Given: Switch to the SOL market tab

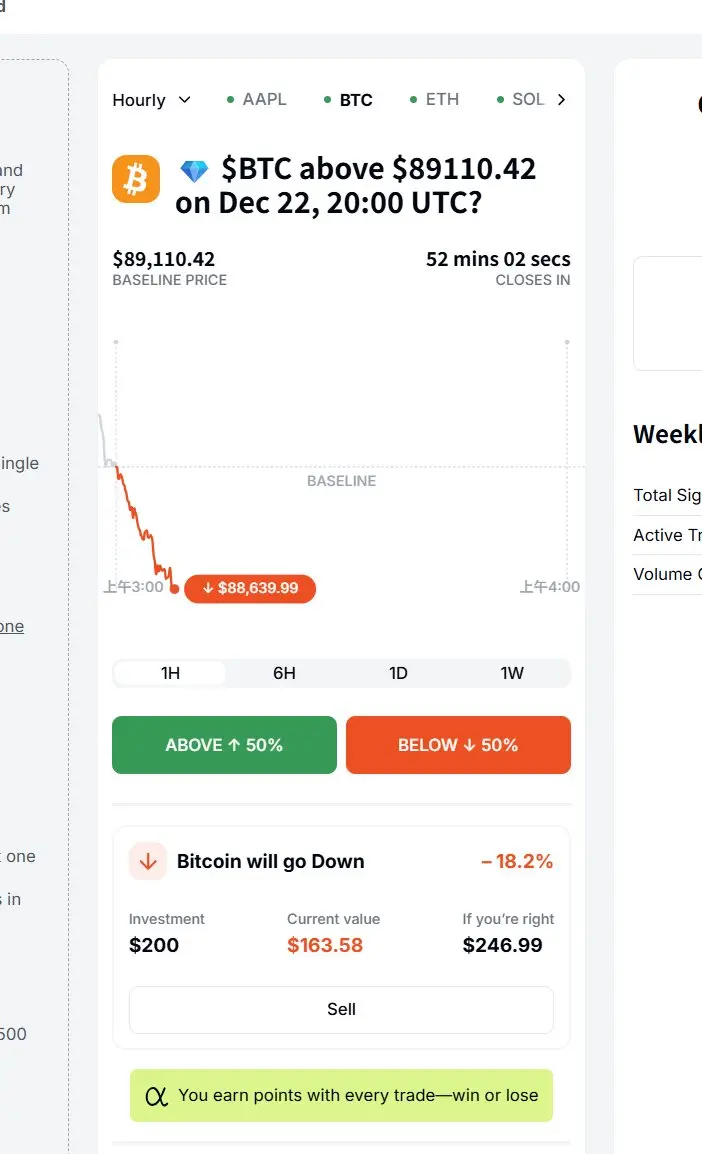Looking at the screenshot, I should click(x=521, y=99).
